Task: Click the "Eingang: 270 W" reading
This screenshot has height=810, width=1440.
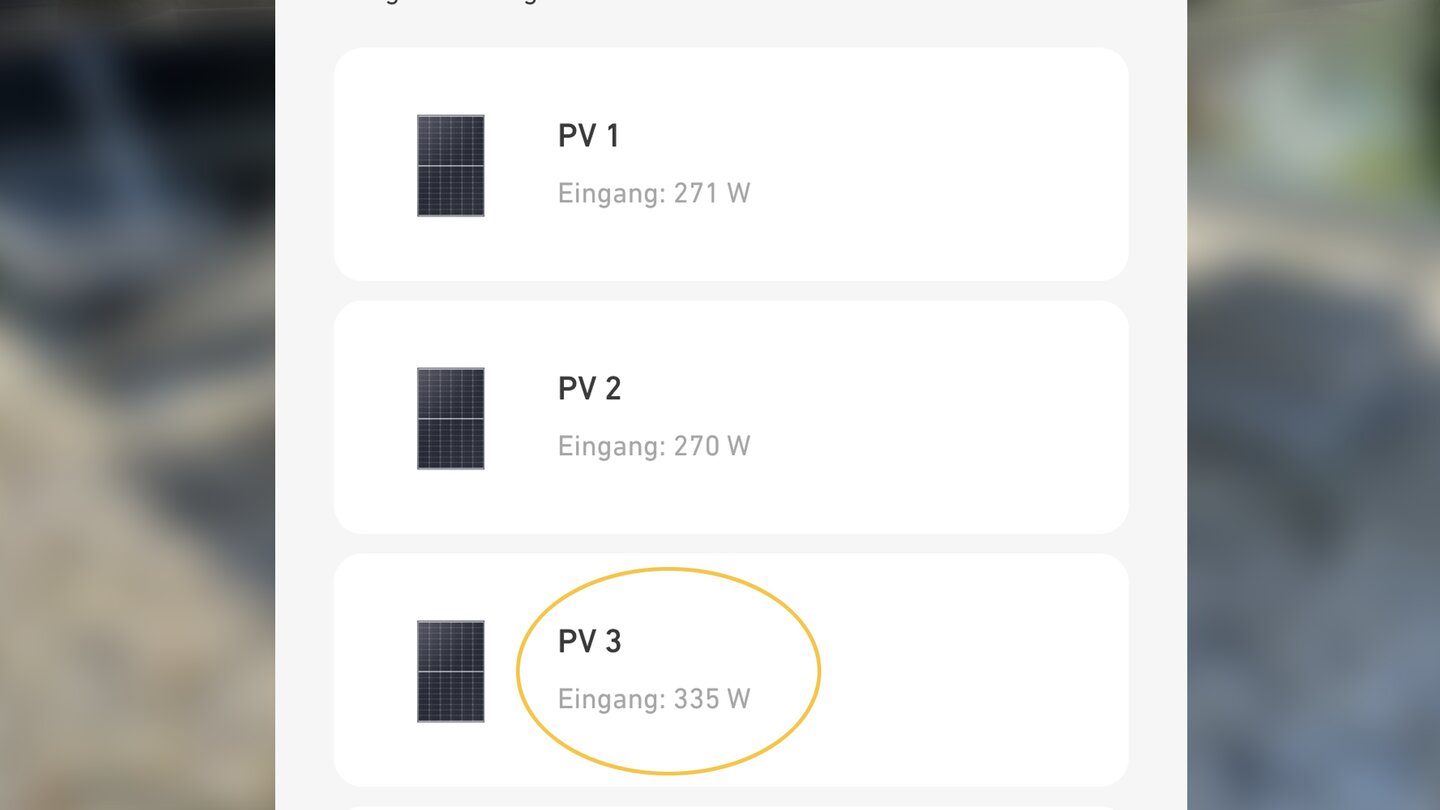Action: (654, 446)
